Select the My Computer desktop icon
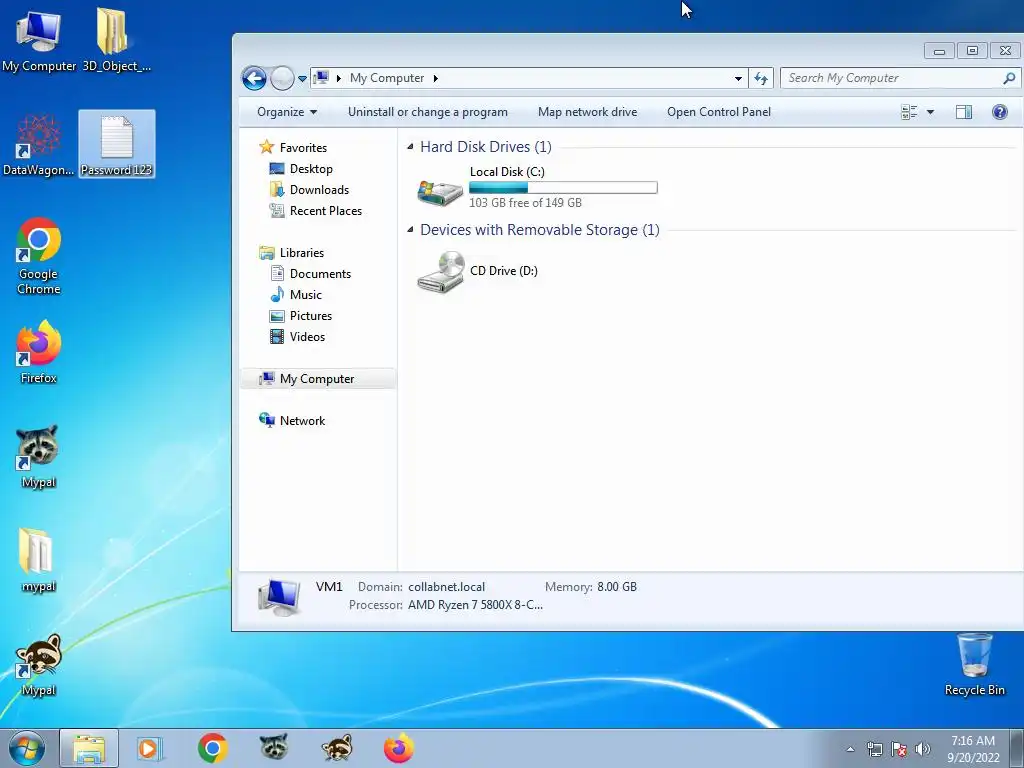This screenshot has height=768, width=1024. coord(39,40)
